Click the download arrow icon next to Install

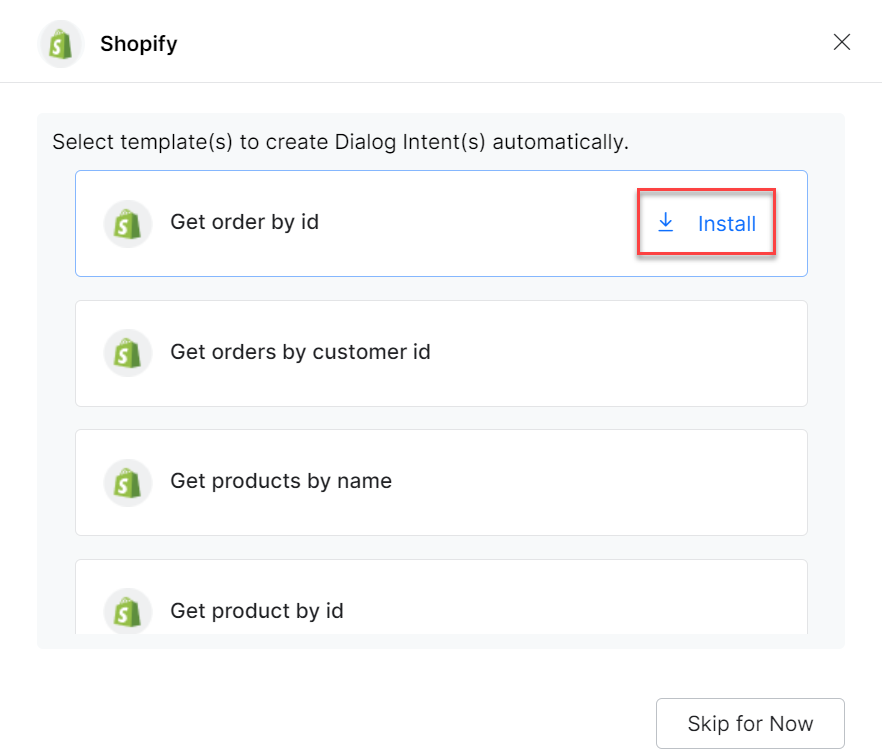coord(666,223)
